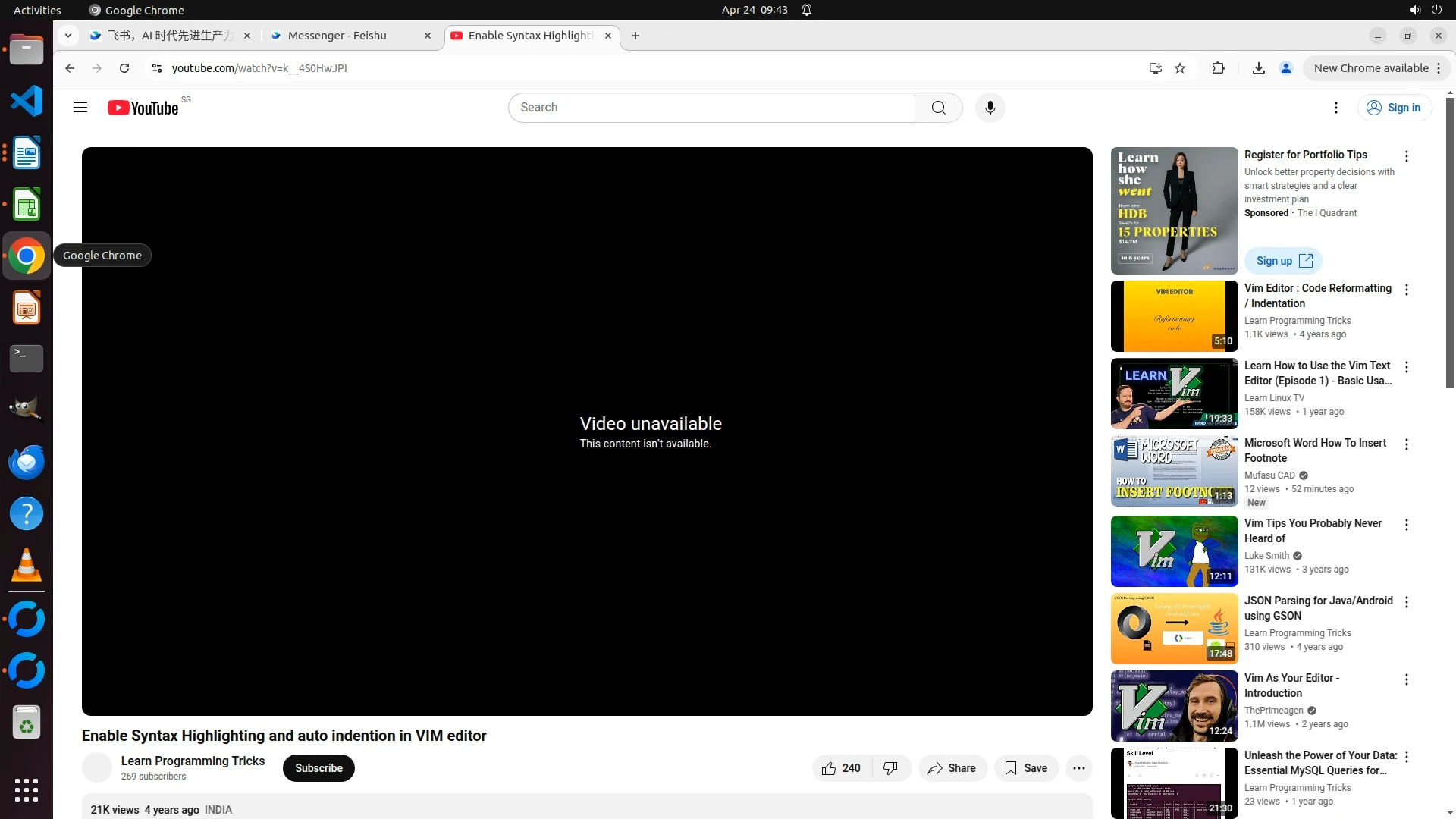This screenshot has height=819, width=1456.
Task: Expand the Chrome tab search dropdown arrow
Action: (68, 36)
